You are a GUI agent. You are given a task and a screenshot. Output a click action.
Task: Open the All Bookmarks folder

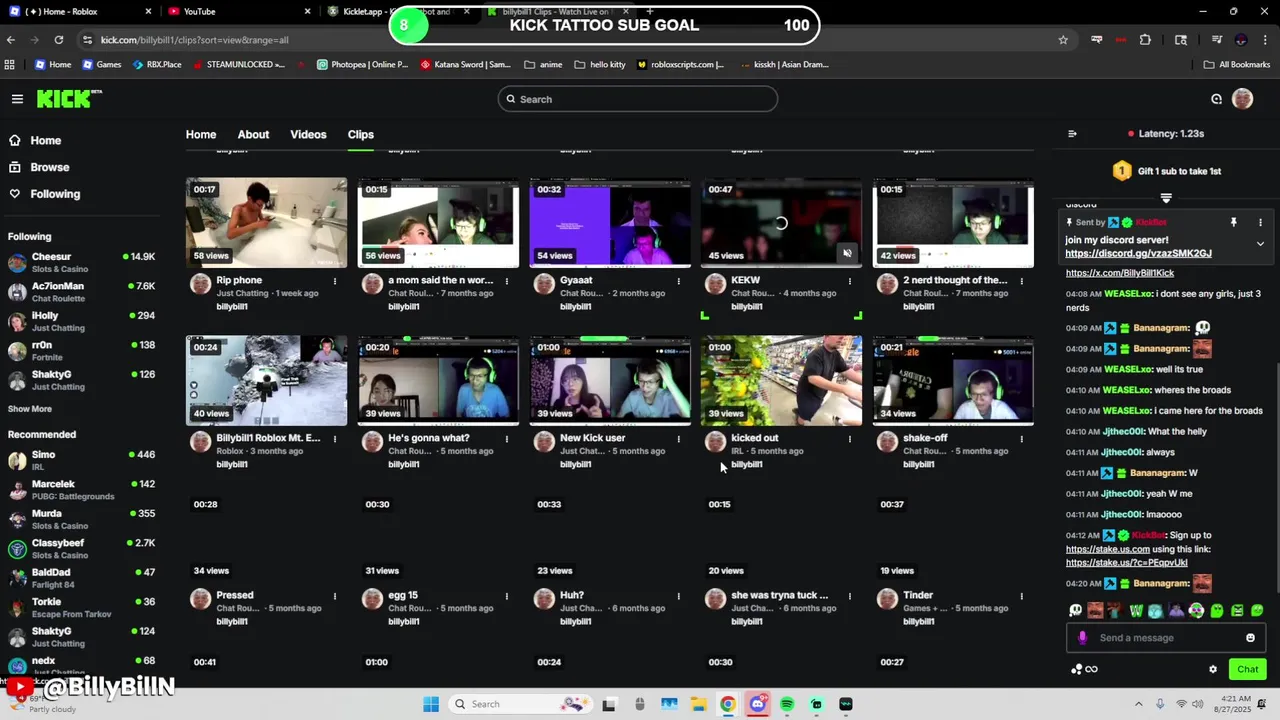pos(1237,64)
